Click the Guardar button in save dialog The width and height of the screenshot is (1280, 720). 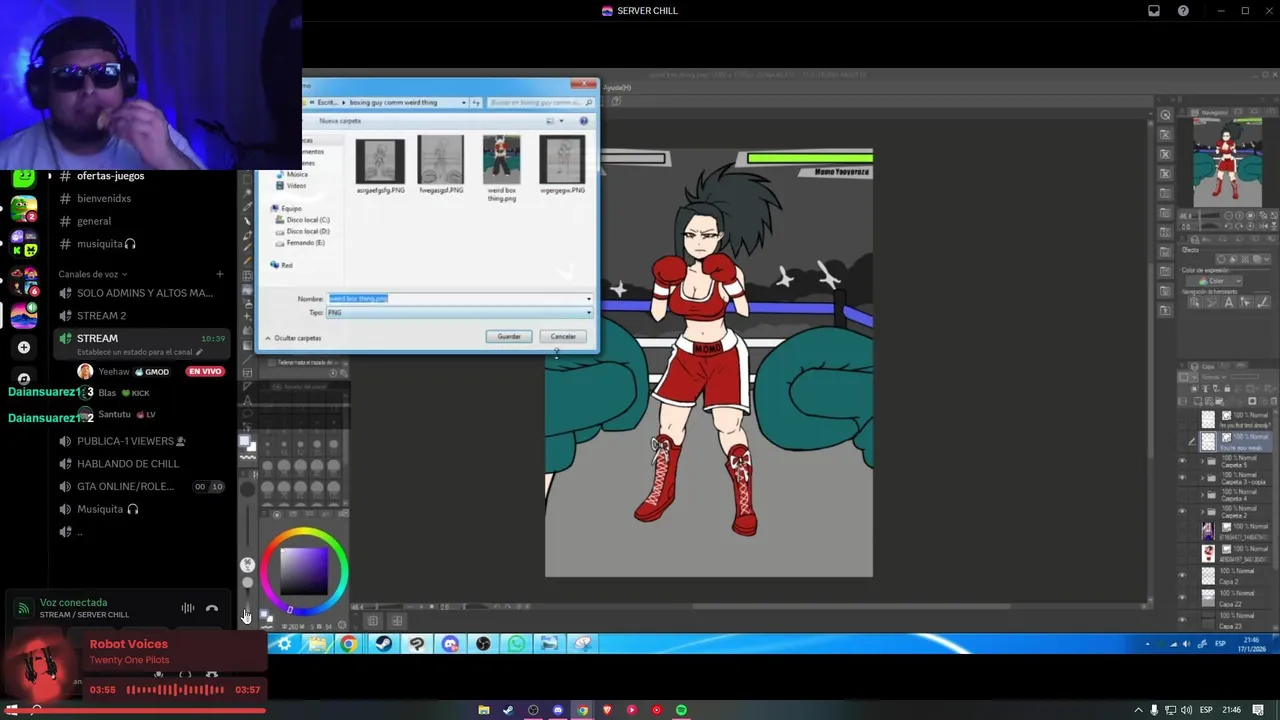[x=509, y=336]
